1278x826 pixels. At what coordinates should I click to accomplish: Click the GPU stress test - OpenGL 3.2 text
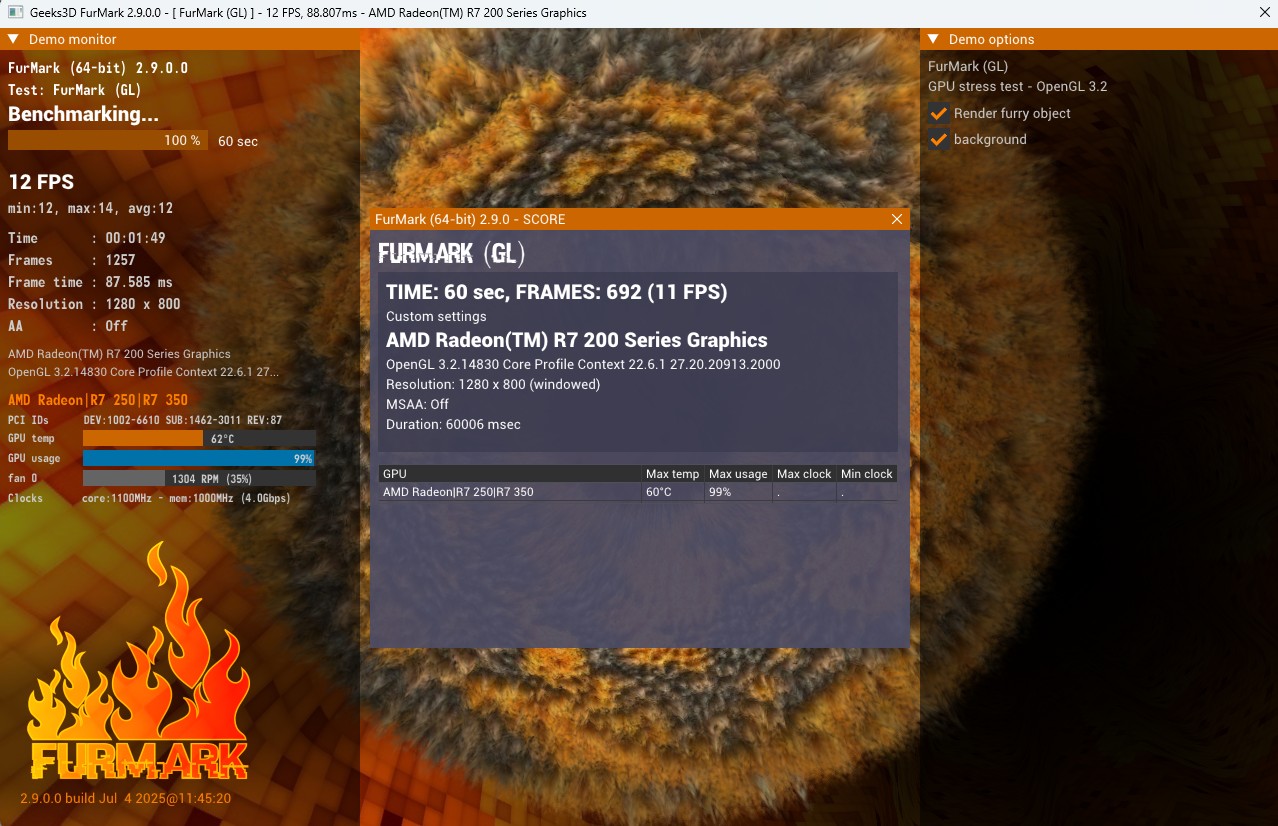tap(1017, 87)
